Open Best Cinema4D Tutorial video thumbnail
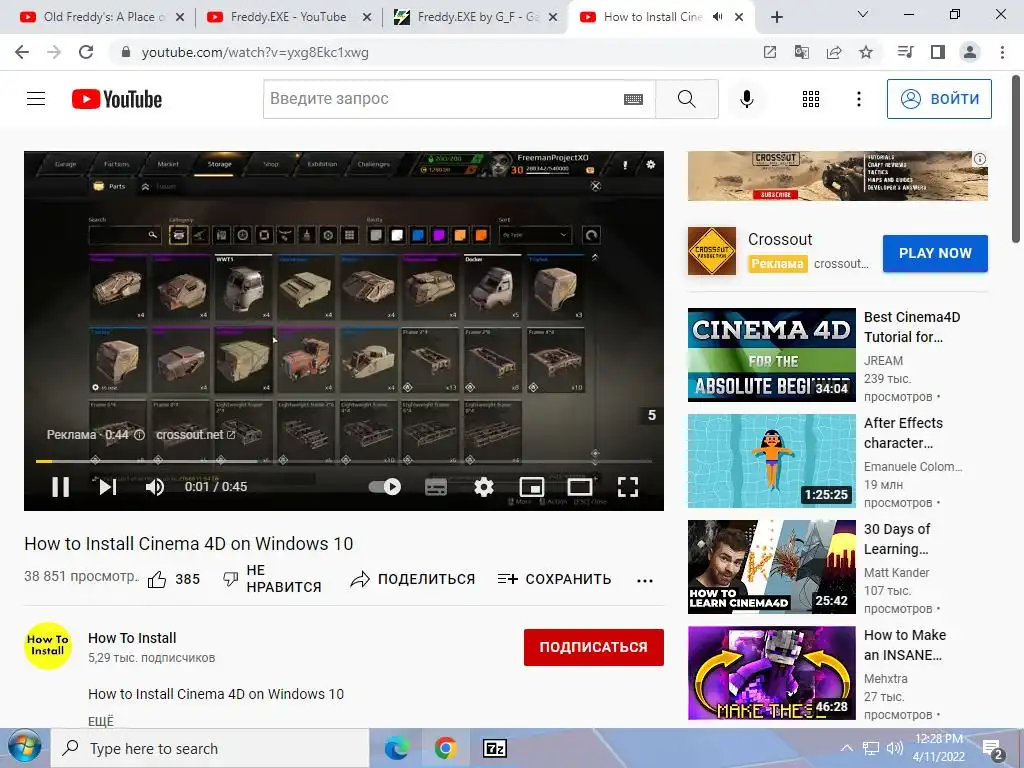Image resolution: width=1024 pixels, height=768 pixels. 771,355
